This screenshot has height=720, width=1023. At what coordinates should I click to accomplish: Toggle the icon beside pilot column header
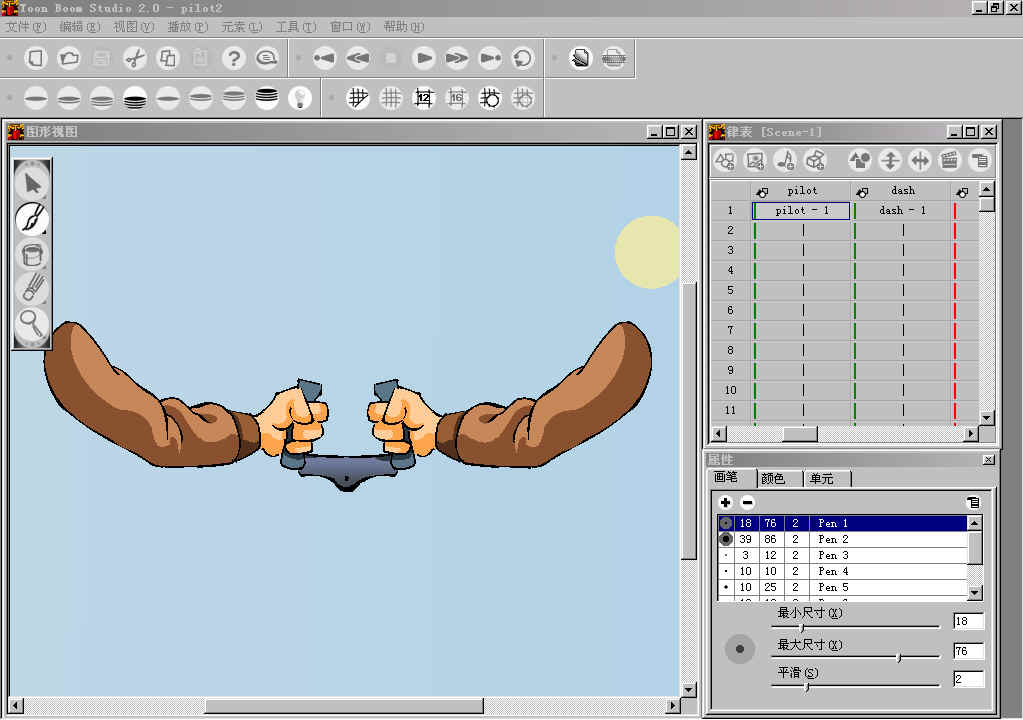[762, 192]
